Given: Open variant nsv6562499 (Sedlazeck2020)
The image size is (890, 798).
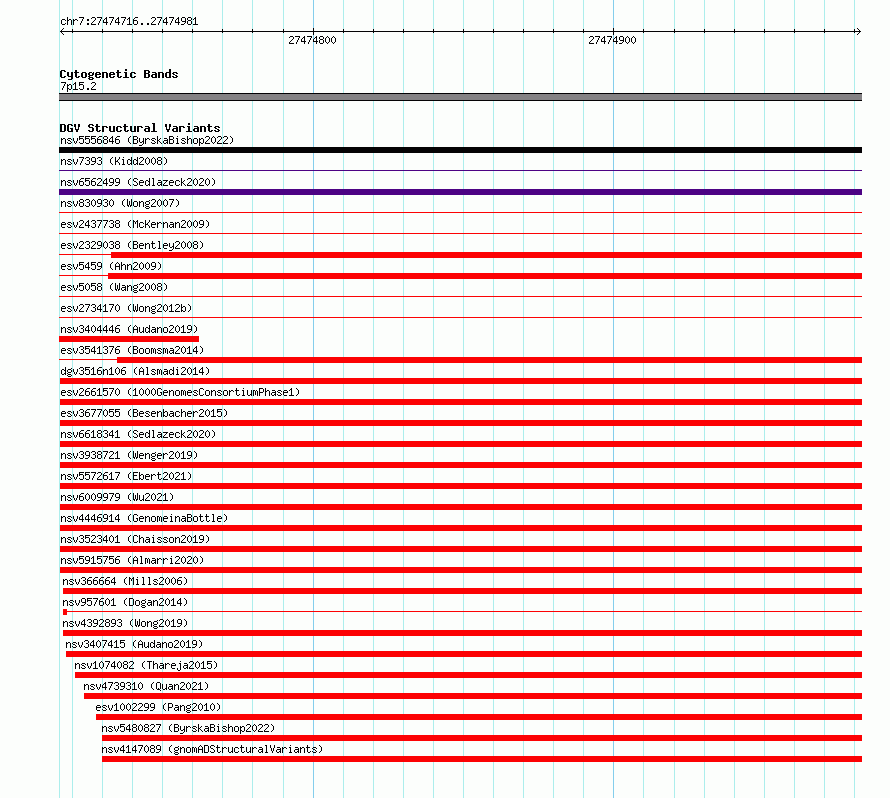Looking at the screenshot, I should [x=138, y=182].
